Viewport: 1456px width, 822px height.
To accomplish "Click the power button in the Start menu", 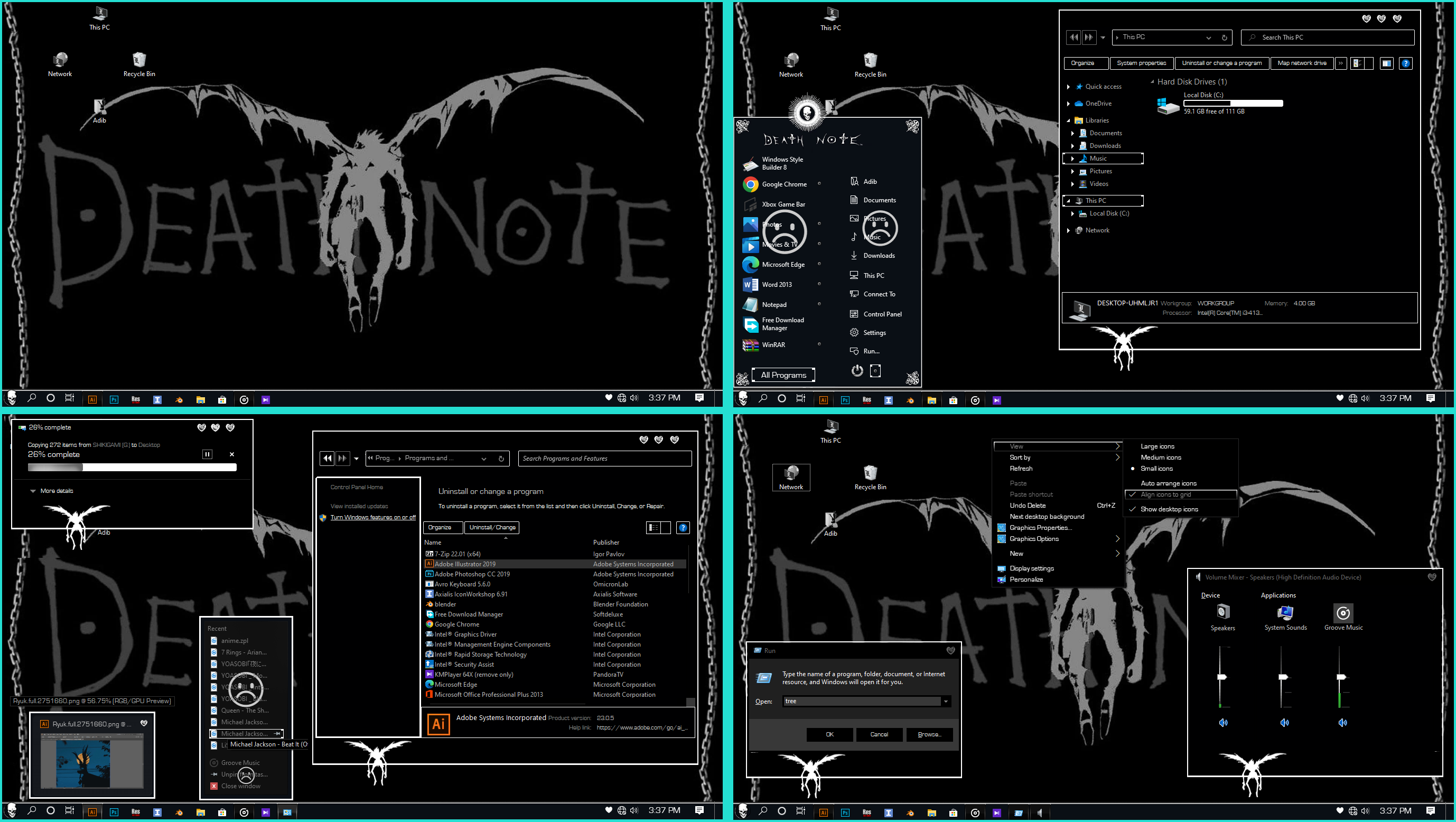I will [x=857, y=370].
